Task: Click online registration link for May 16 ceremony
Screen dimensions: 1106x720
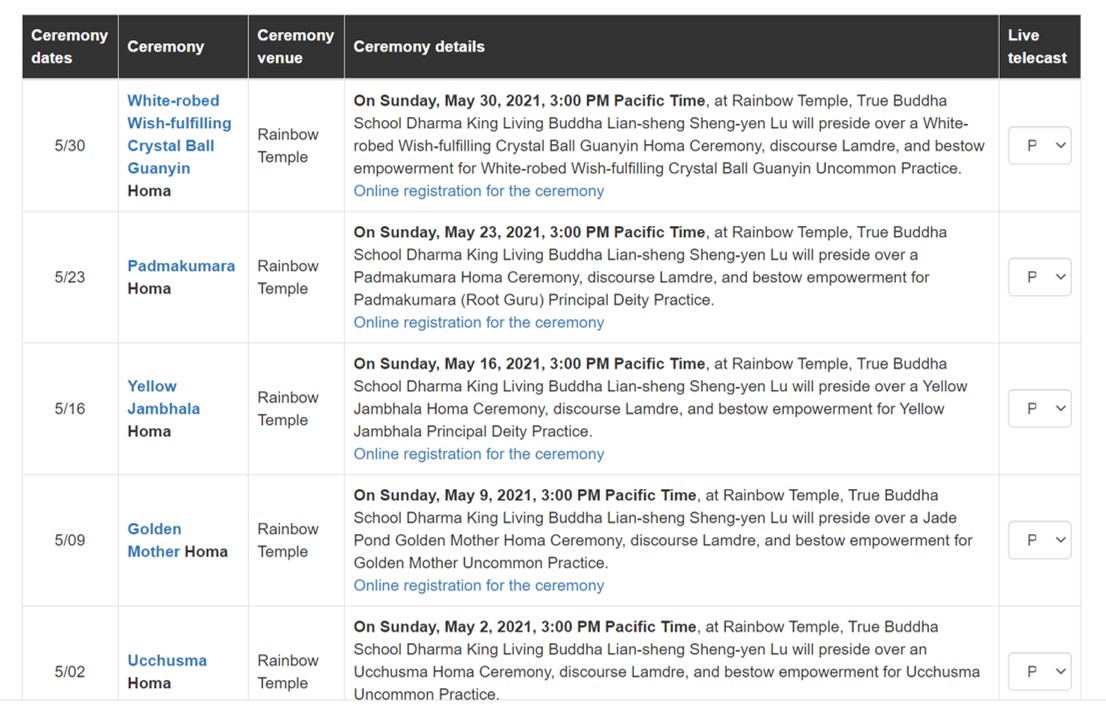Action: click(479, 454)
